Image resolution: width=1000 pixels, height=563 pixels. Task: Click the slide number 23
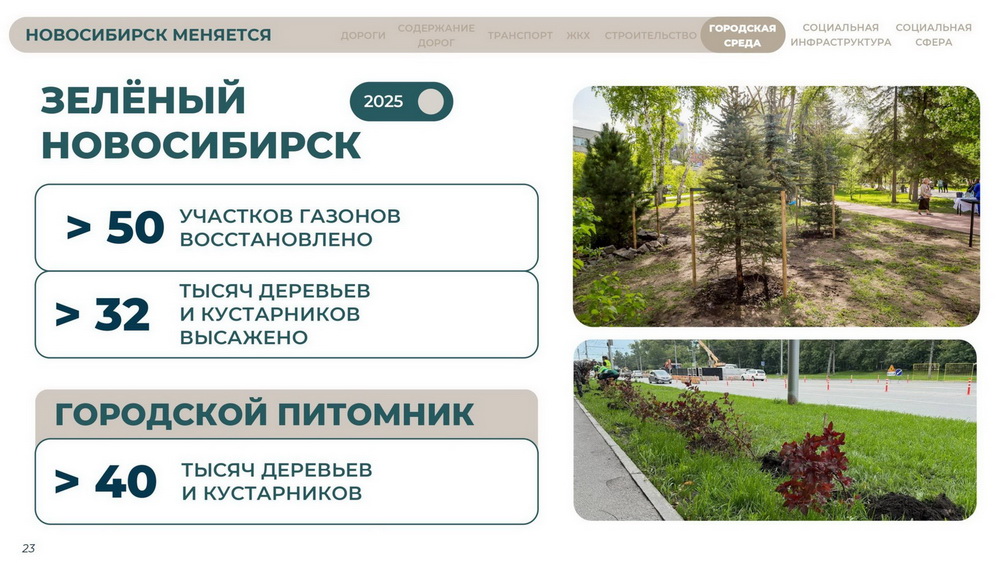(28, 548)
